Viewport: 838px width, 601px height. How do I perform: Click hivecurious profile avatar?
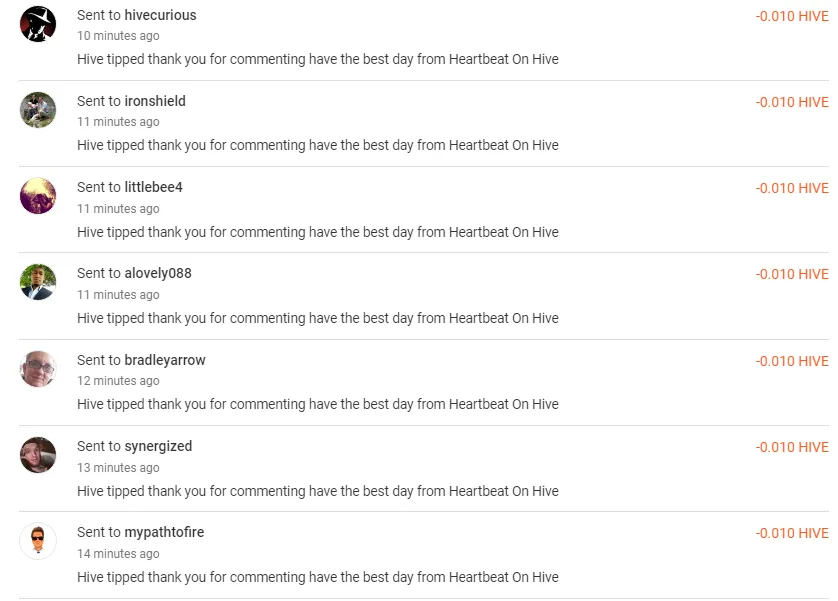38,24
